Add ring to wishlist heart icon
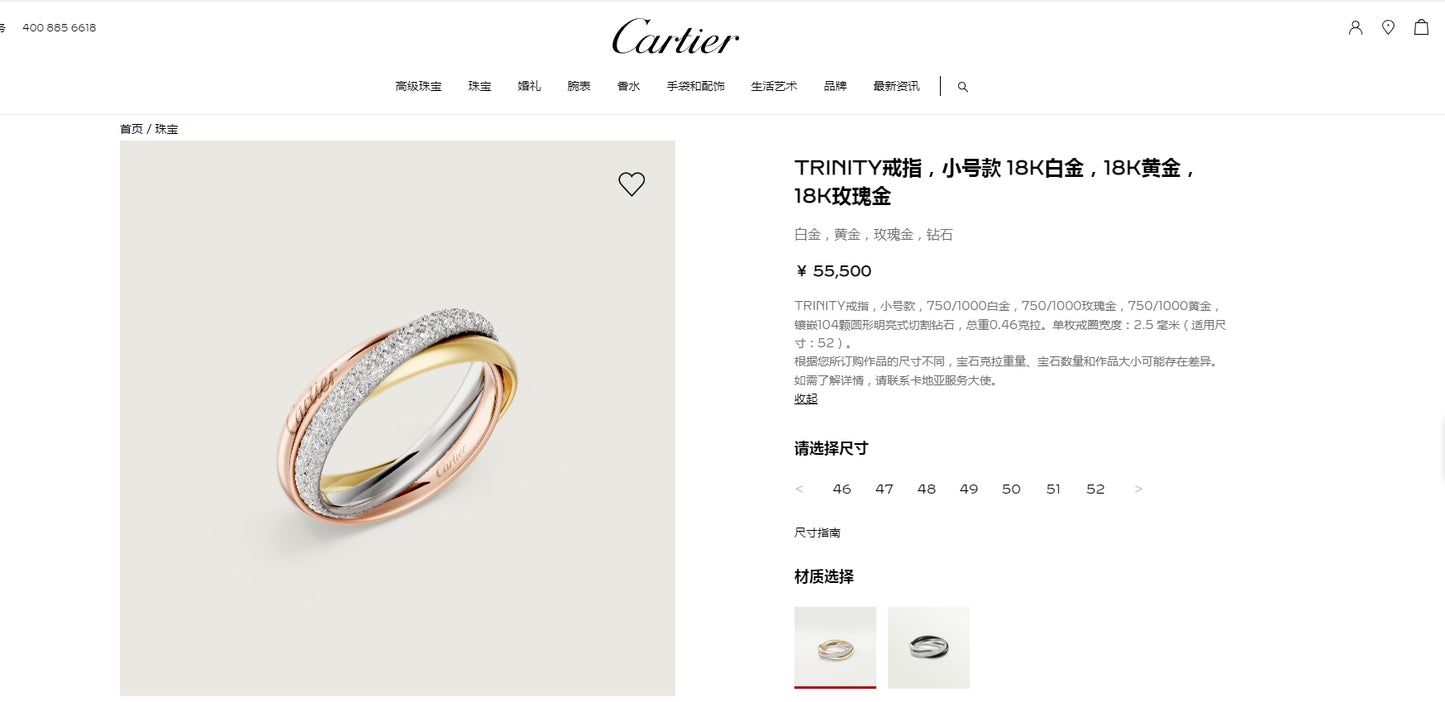This screenshot has width=1445, height=702. [x=631, y=184]
